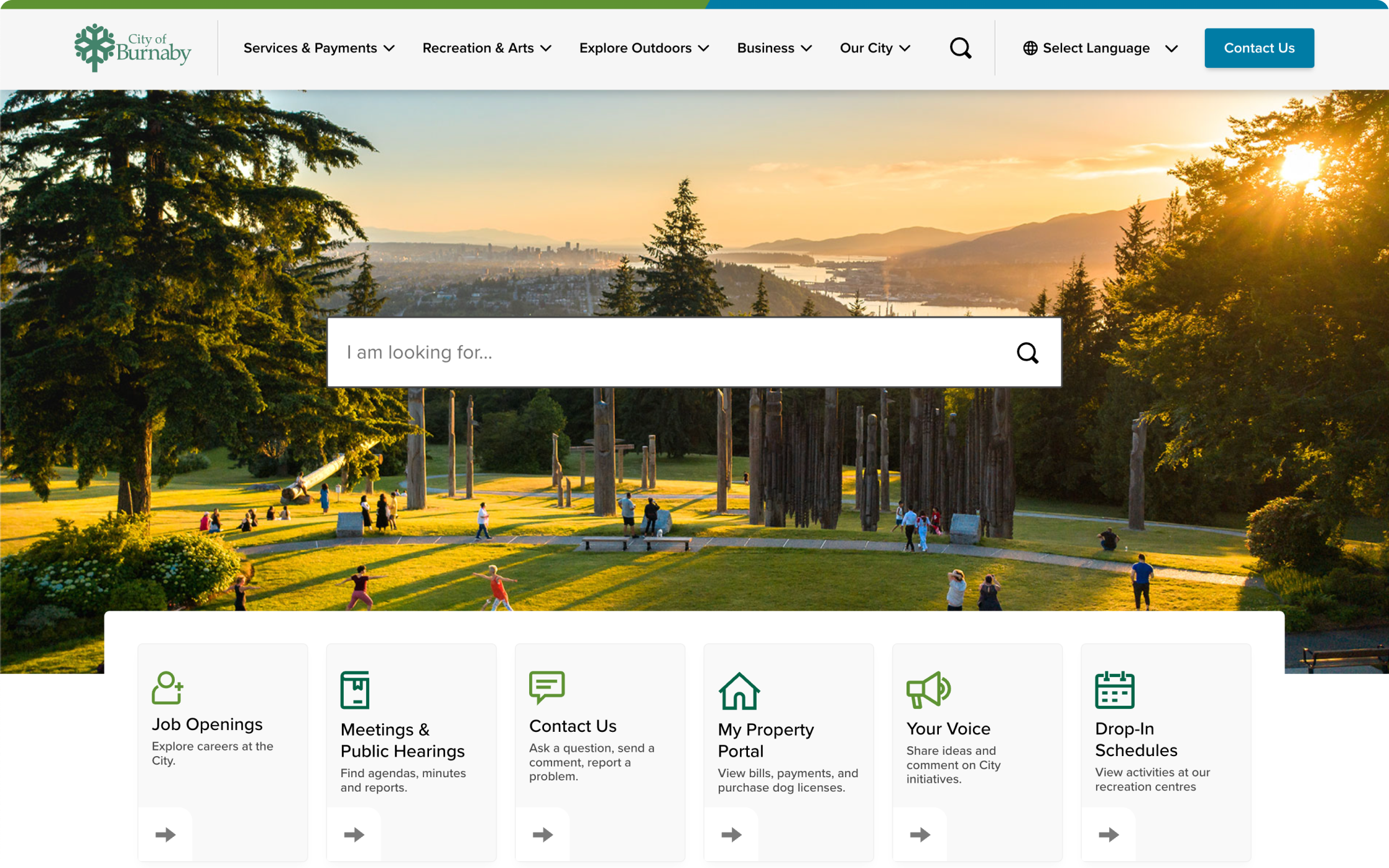Open the Explore Outdoors menu
Image resolution: width=1389 pixels, height=868 pixels.
click(x=635, y=48)
